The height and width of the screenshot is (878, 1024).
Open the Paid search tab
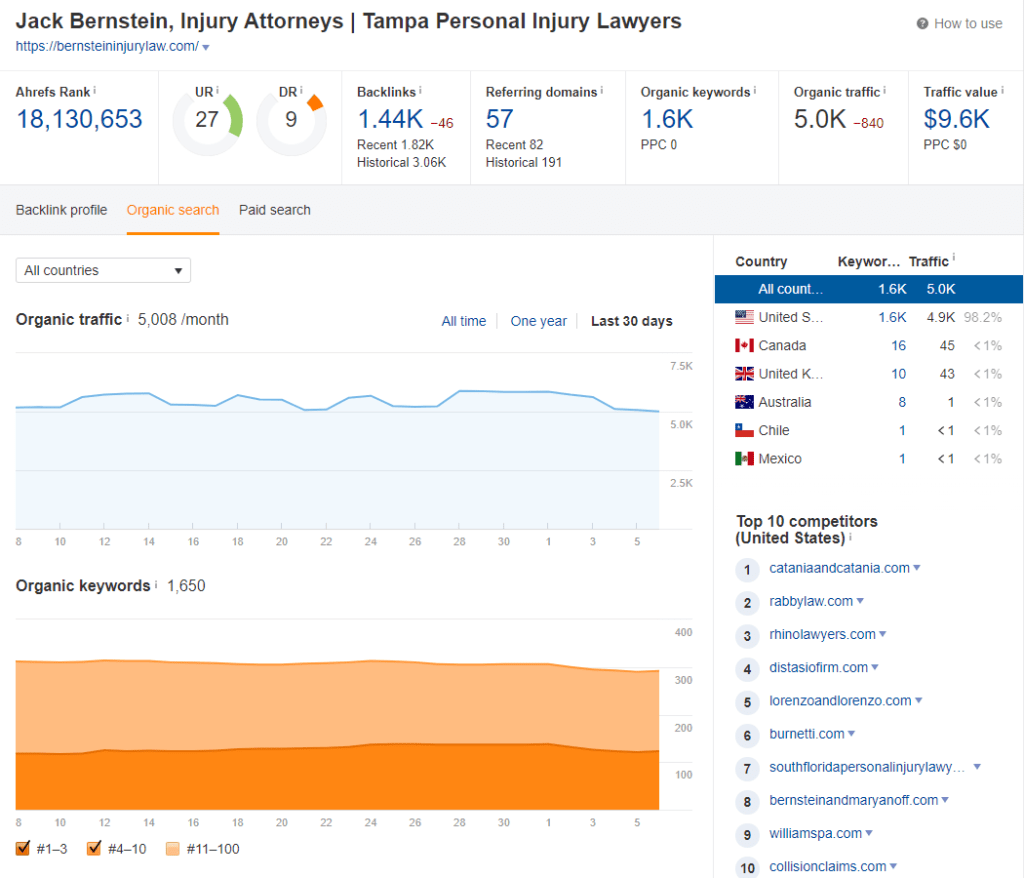coord(275,210)
